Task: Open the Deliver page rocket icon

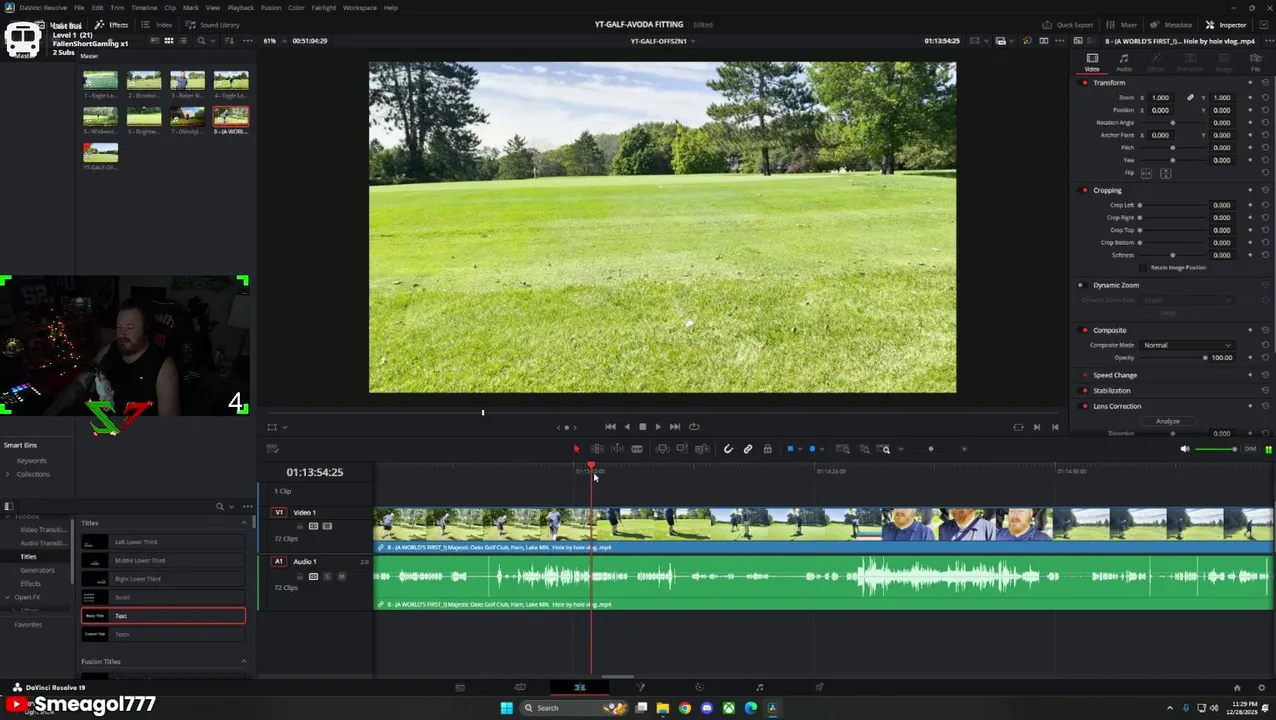Action: 819,687
